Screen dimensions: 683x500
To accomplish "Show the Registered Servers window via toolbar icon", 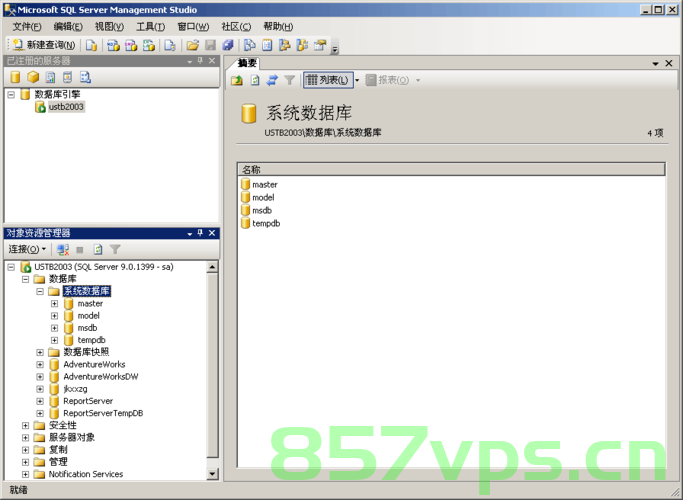I will (x=250, y=45).
